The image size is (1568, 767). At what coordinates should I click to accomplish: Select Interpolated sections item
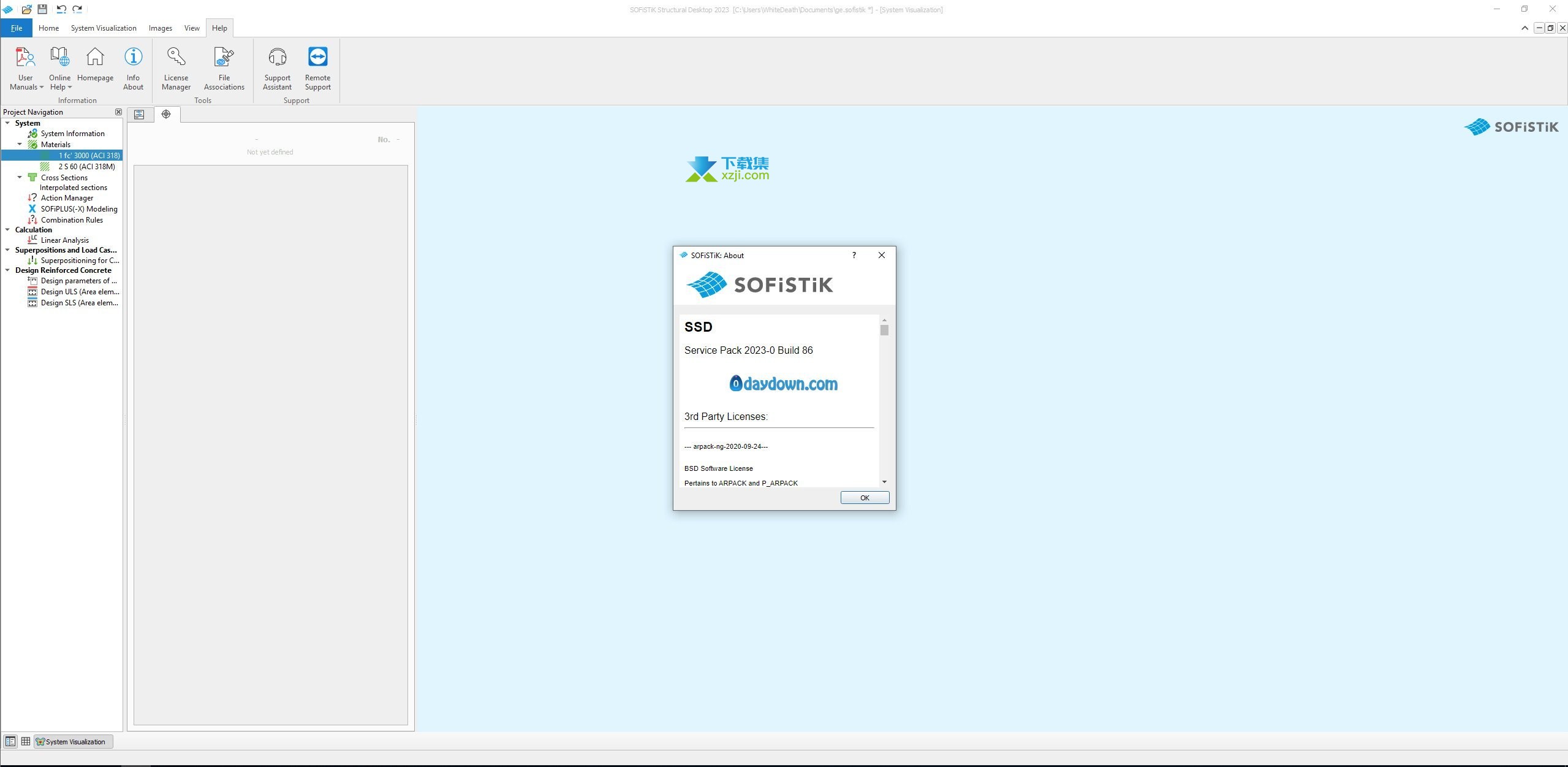[73, 188]
